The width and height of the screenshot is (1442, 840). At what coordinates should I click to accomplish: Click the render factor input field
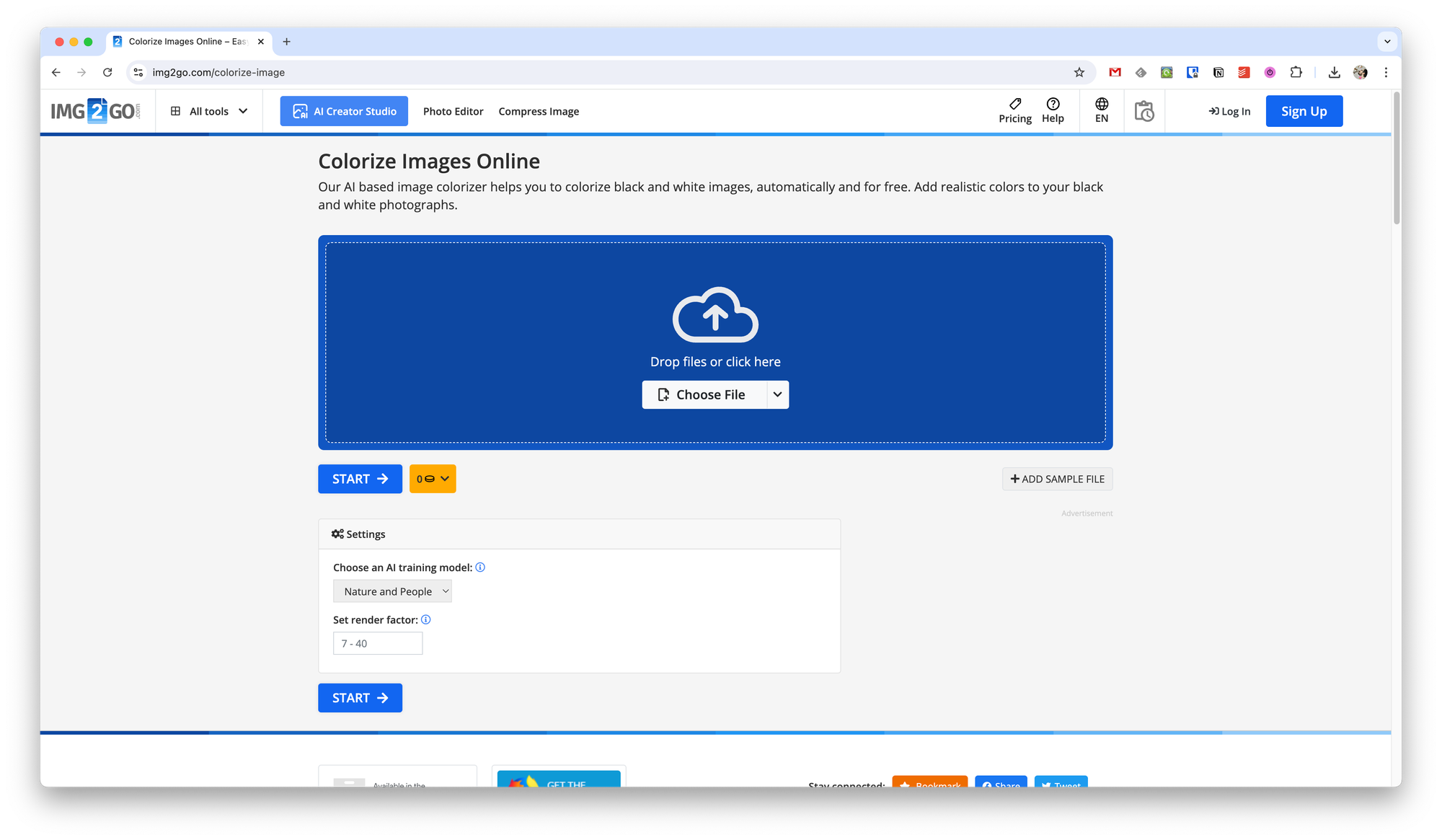tap(378, 643)
